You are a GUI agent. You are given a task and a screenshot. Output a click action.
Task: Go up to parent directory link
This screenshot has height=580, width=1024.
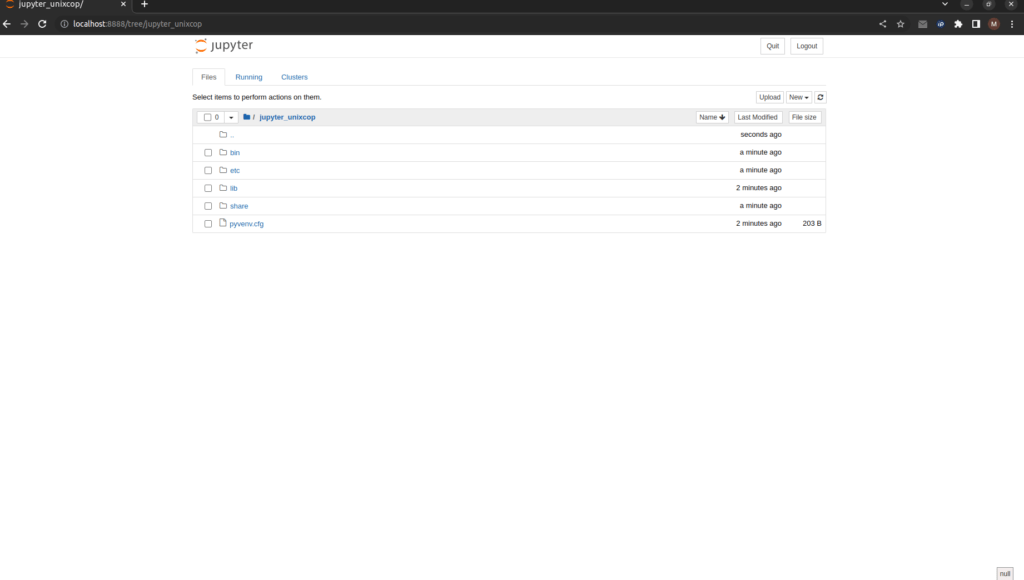click(232, 135)
